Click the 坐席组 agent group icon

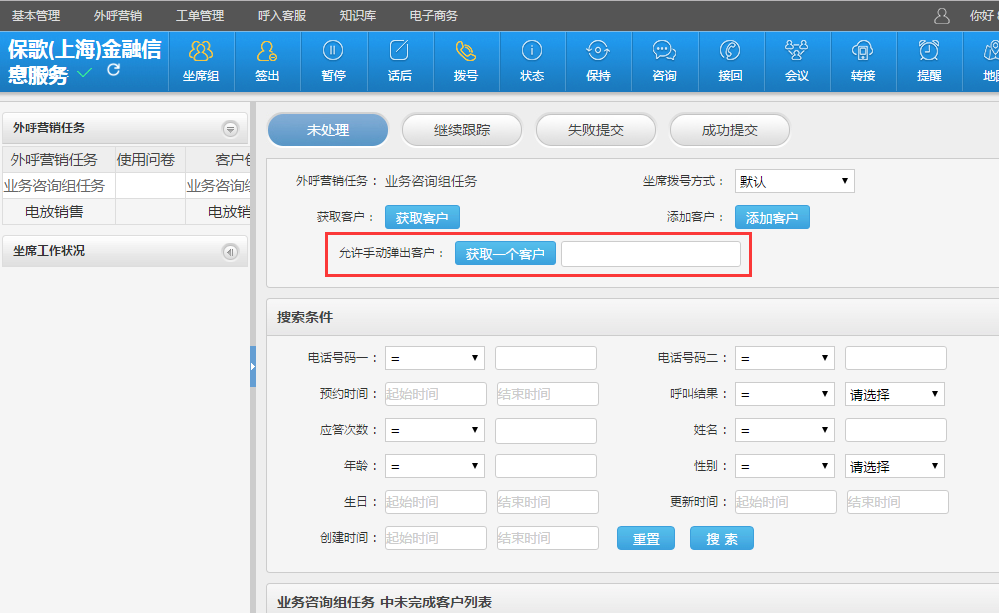point(201,52)
